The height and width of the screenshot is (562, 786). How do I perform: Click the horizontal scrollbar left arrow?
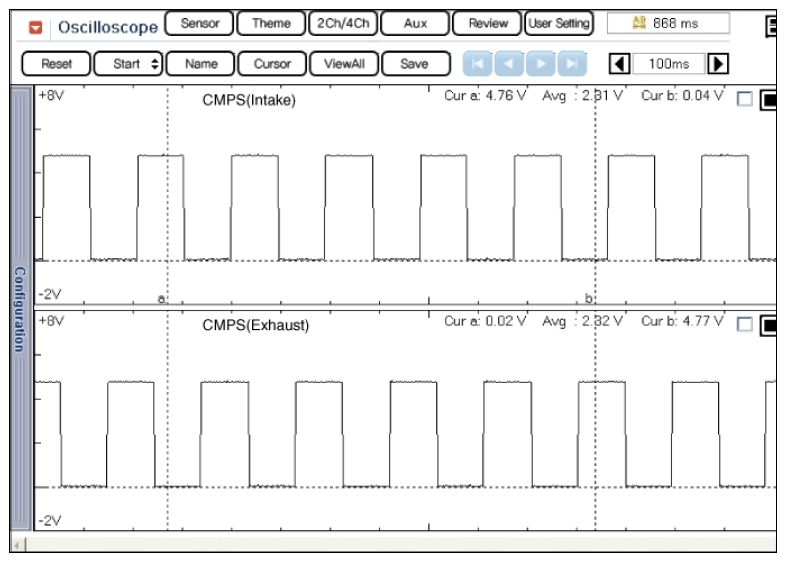[17, 544]
